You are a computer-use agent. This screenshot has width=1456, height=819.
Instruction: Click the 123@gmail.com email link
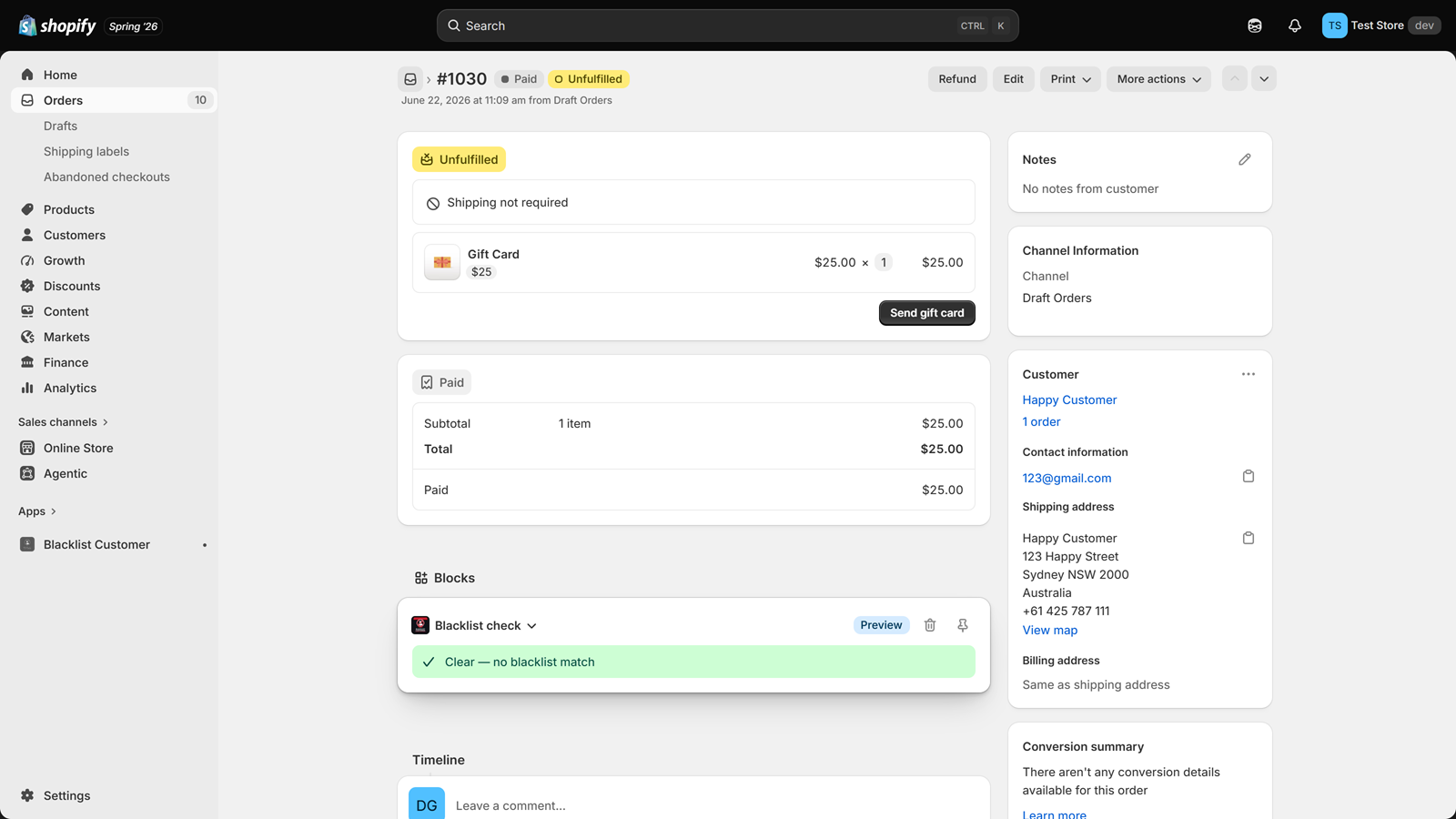click(1067, 478)
